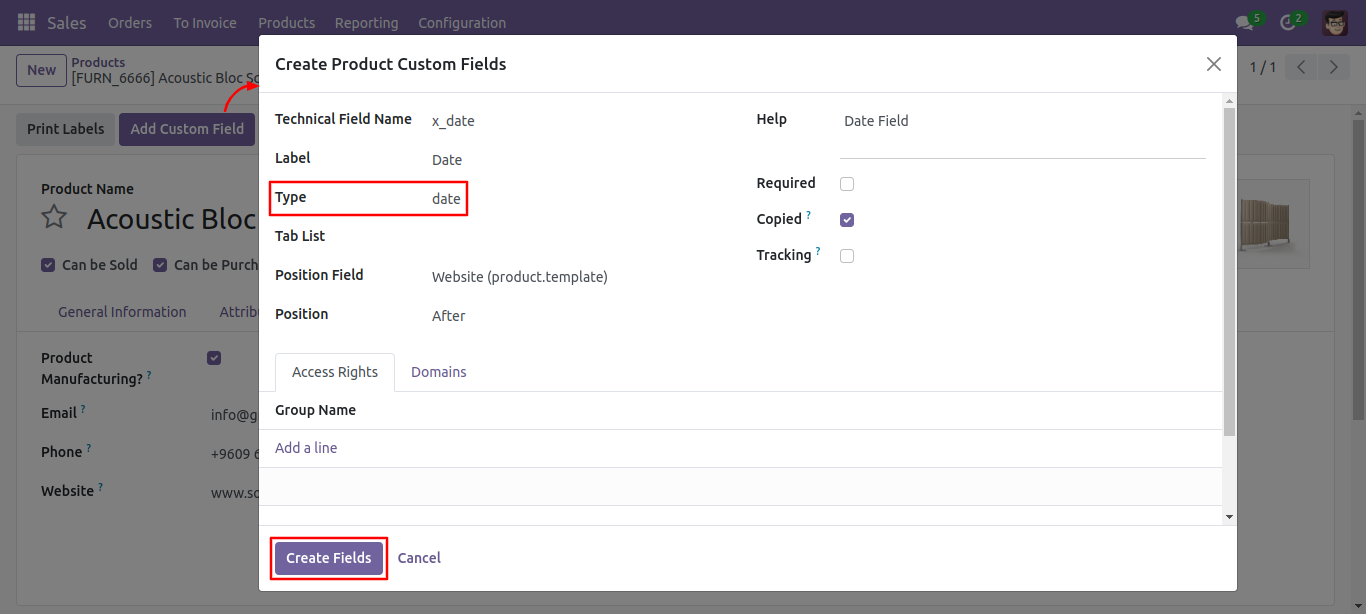Open the Products menu

[286, 22]
